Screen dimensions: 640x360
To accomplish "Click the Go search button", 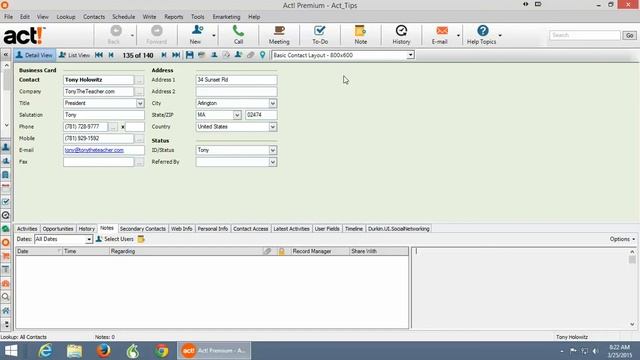I will (x=629, y=36).
